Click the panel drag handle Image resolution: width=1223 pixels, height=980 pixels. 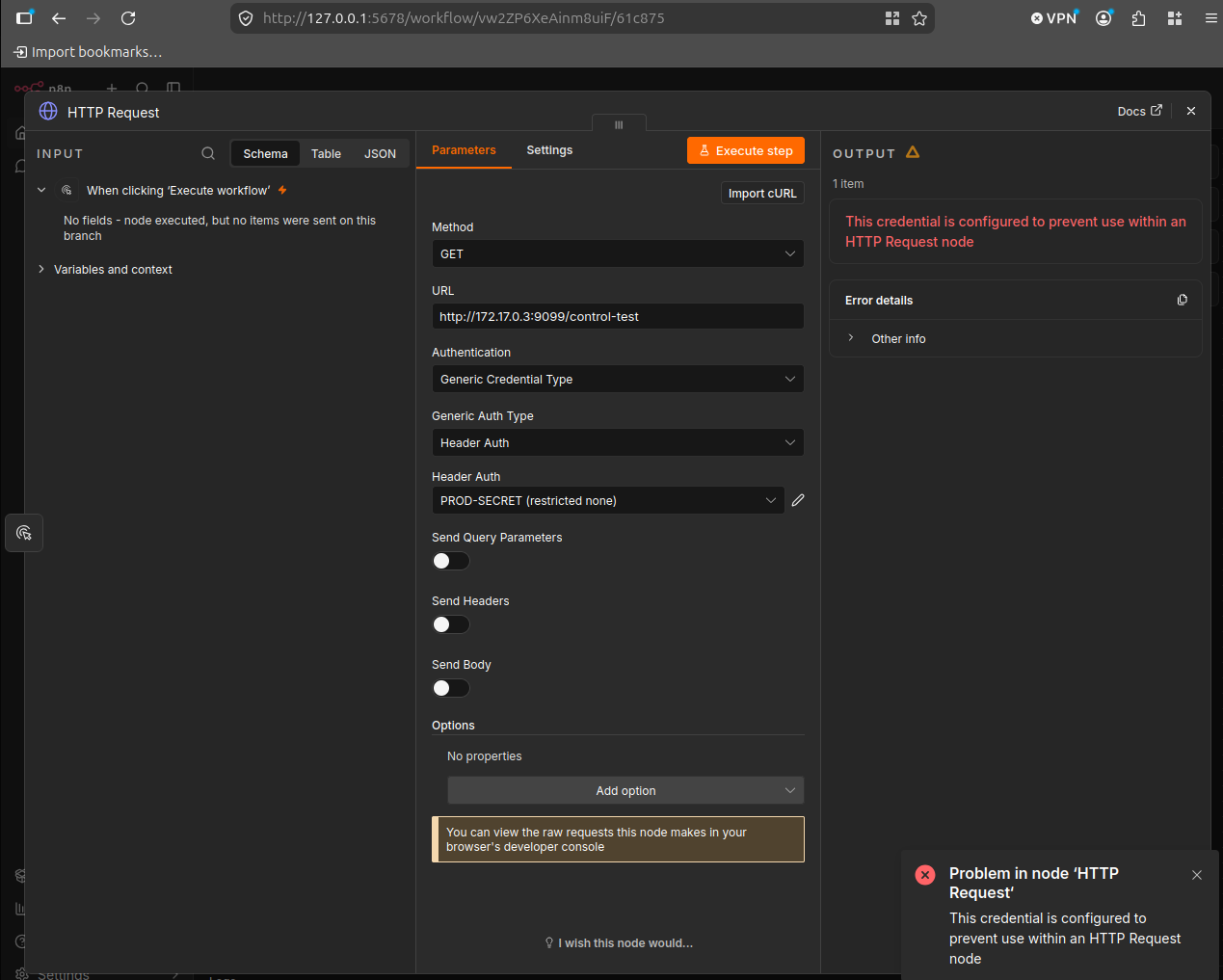[x=619, y=124]
